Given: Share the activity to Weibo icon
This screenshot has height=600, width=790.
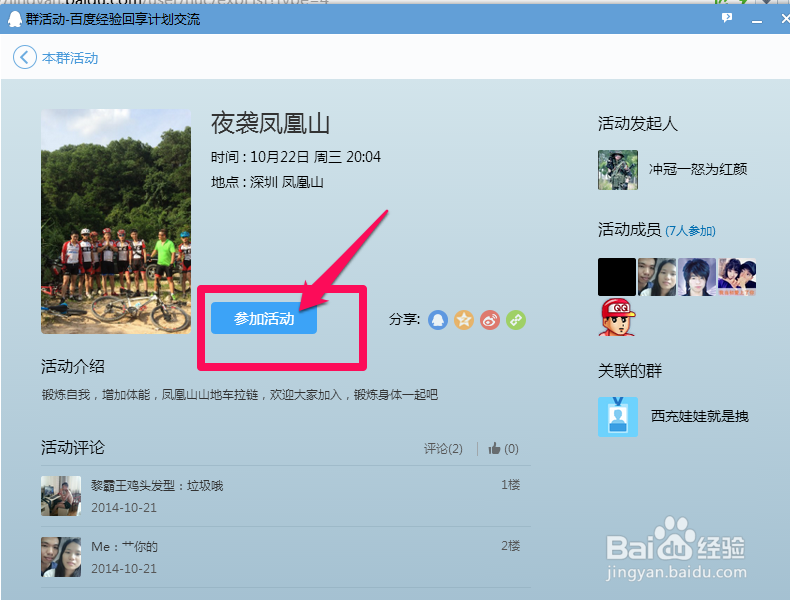Looking at the screenshot, I should (x=490, y=319).
